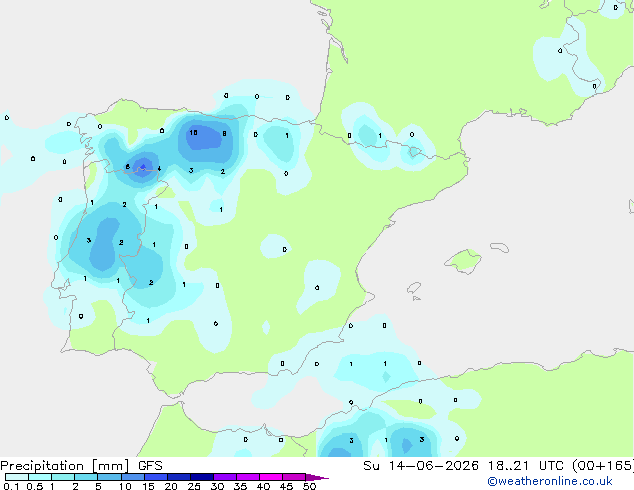Click the 15 to 20 mm legend swatch
The height and width of the screenshot is (490, 634).
pos(155,477)
